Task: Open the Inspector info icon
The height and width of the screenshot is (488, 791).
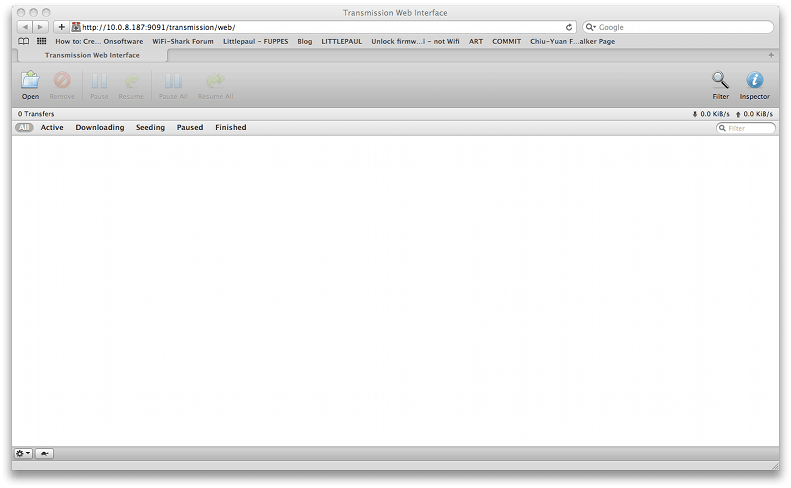Action: point(755,80)
